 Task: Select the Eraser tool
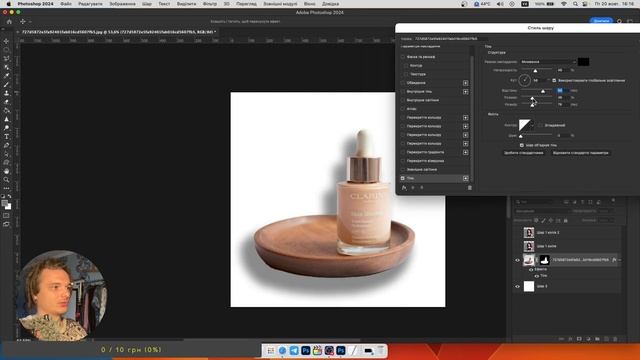pyautogui.click(x=6, y=102)
